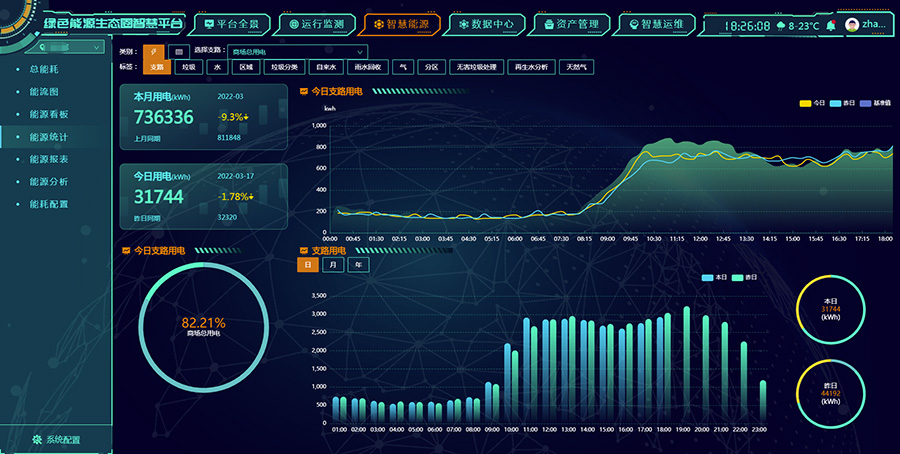
Task: Expand the sidebar top selector dropdown
Action: coord(96,47)
